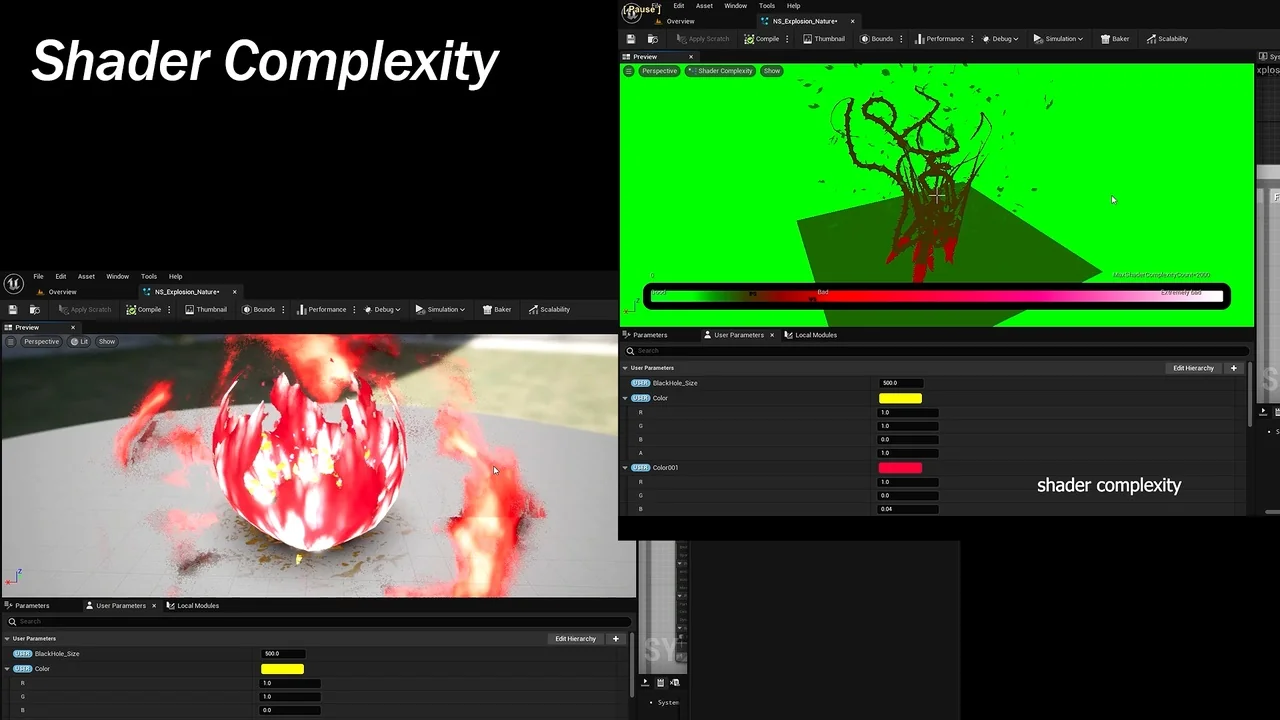Screen dimensions: 1280x720
Task: Click the BlackHole_Size value field in the Shader Complexity window
Action: pyautogui.click(x=900, y=383)
